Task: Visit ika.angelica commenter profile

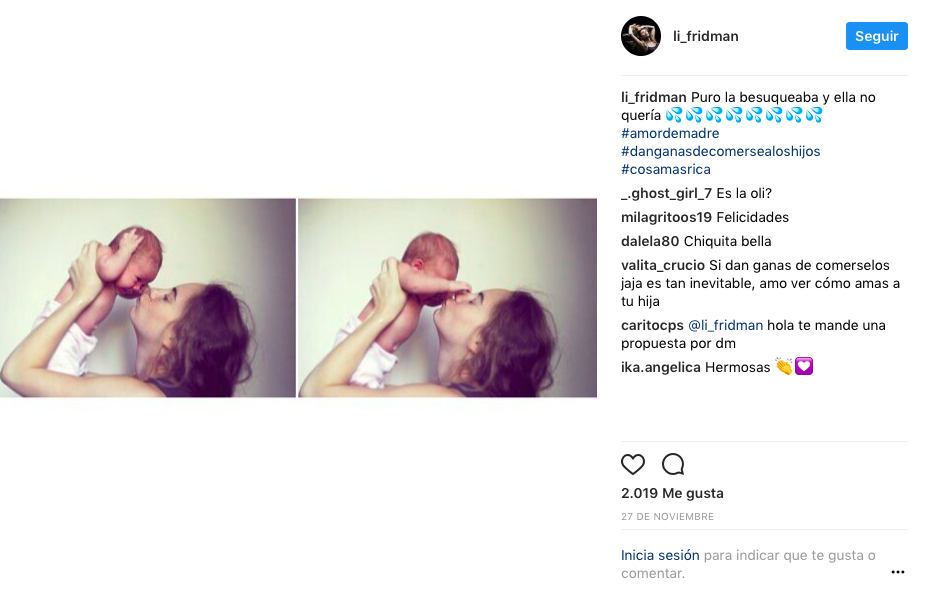Action: click(660, 367)
